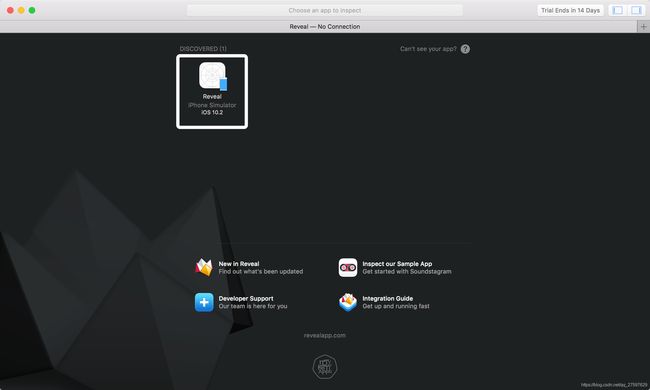Viewport: 650px width, 390px height.
Task: Click the Itty Bitty Apps logo
Action: 325,367
